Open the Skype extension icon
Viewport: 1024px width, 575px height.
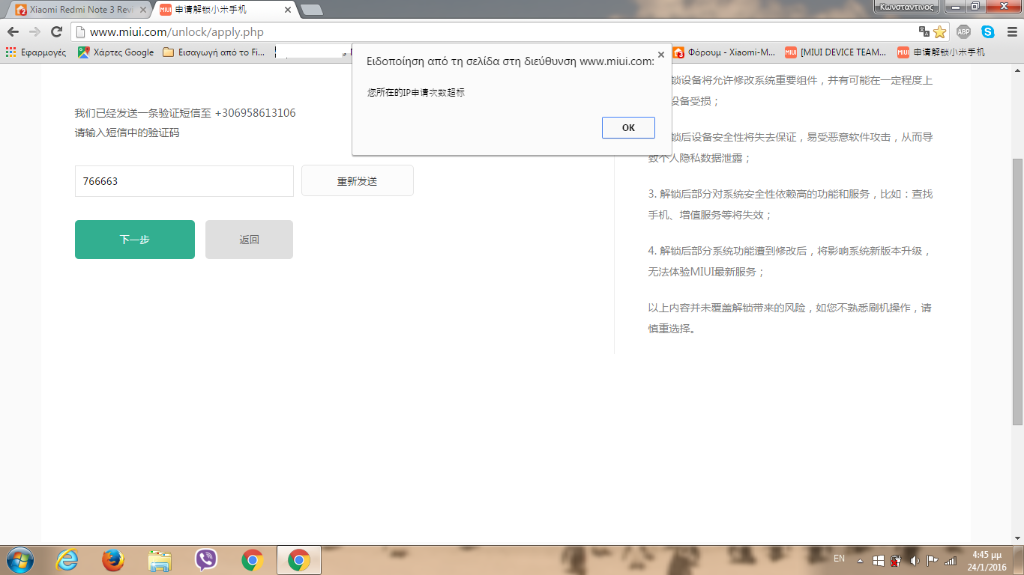click(x=987, y=31)
